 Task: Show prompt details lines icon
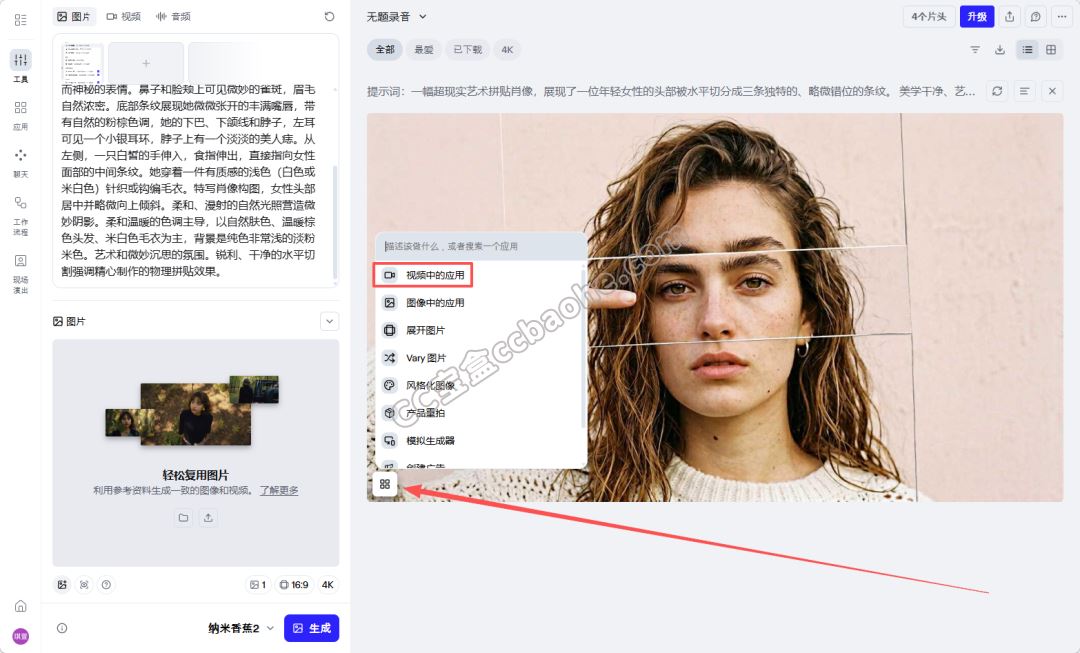tap(1024, 91)
